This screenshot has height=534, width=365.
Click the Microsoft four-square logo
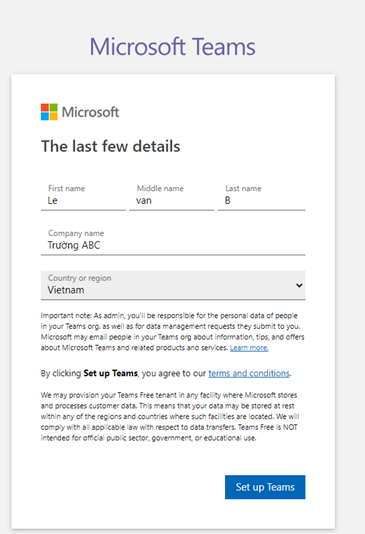(49, 112)
